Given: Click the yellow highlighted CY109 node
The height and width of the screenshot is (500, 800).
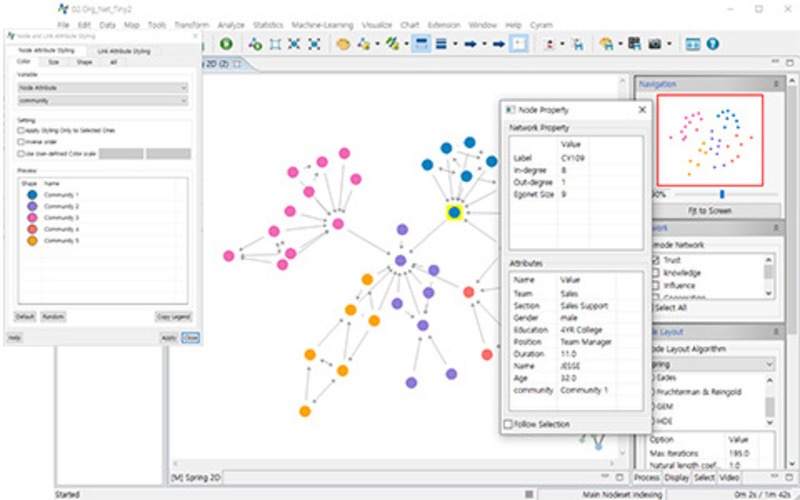Looking at the screenshot, I should (x=454, y=212).
